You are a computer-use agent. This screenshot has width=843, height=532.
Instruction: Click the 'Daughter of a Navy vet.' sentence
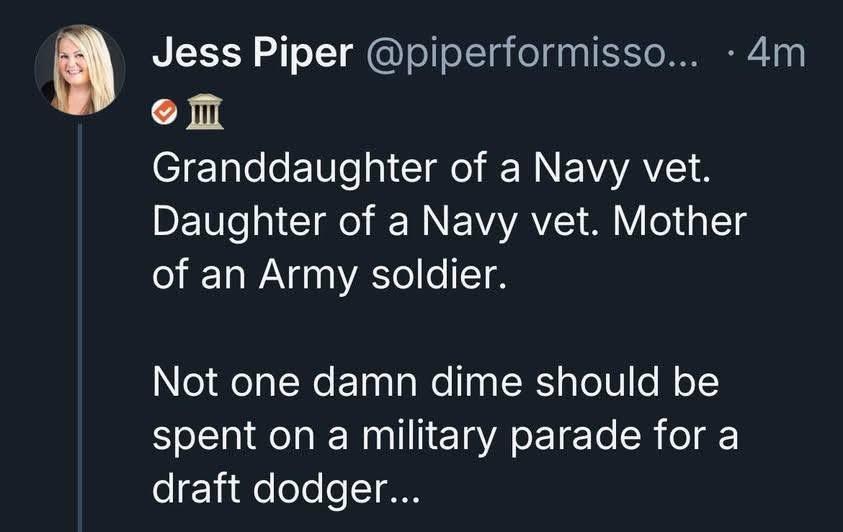[x=361, y=222]
